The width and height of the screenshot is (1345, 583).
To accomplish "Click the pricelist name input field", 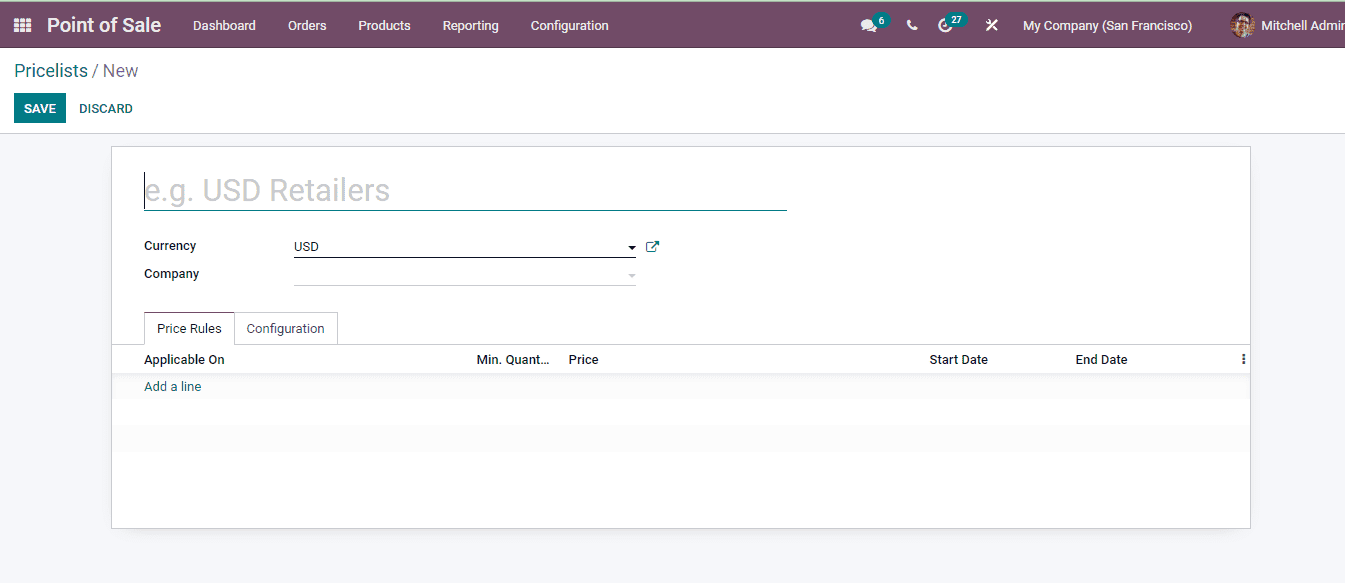I will (465, 190).
